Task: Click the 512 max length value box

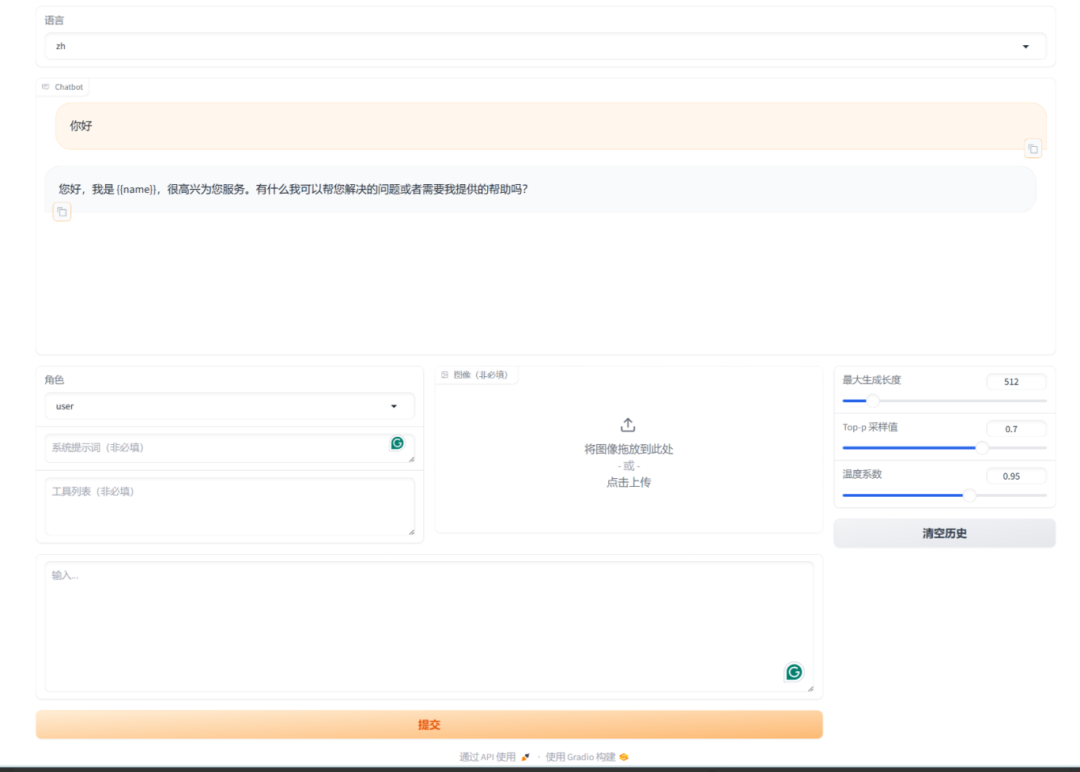Action: tap(1015, 381)
